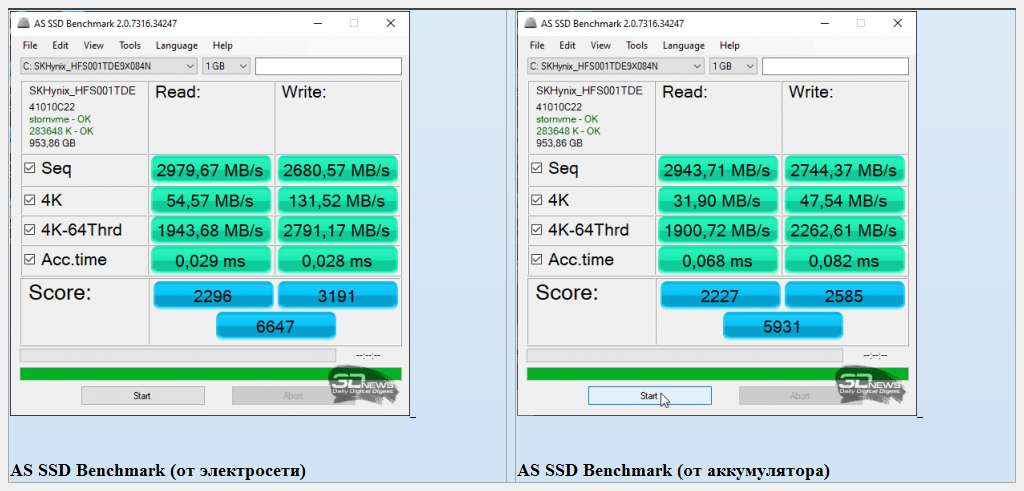Open Tools menu in left window

(130, 46)
